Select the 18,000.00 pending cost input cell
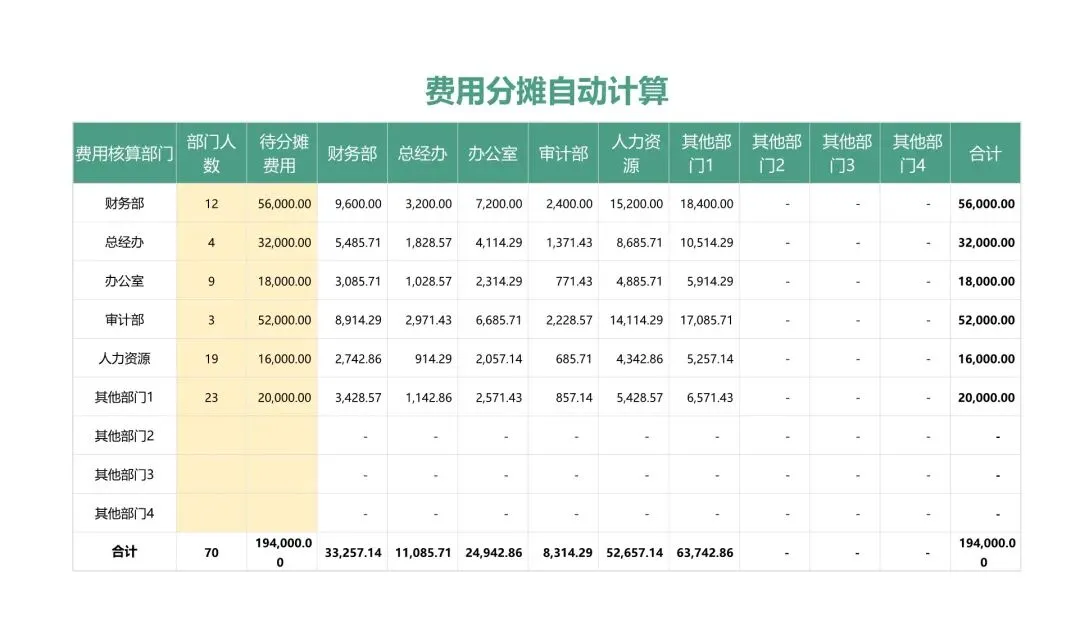 pyautogui.click(x=282, y=280)
